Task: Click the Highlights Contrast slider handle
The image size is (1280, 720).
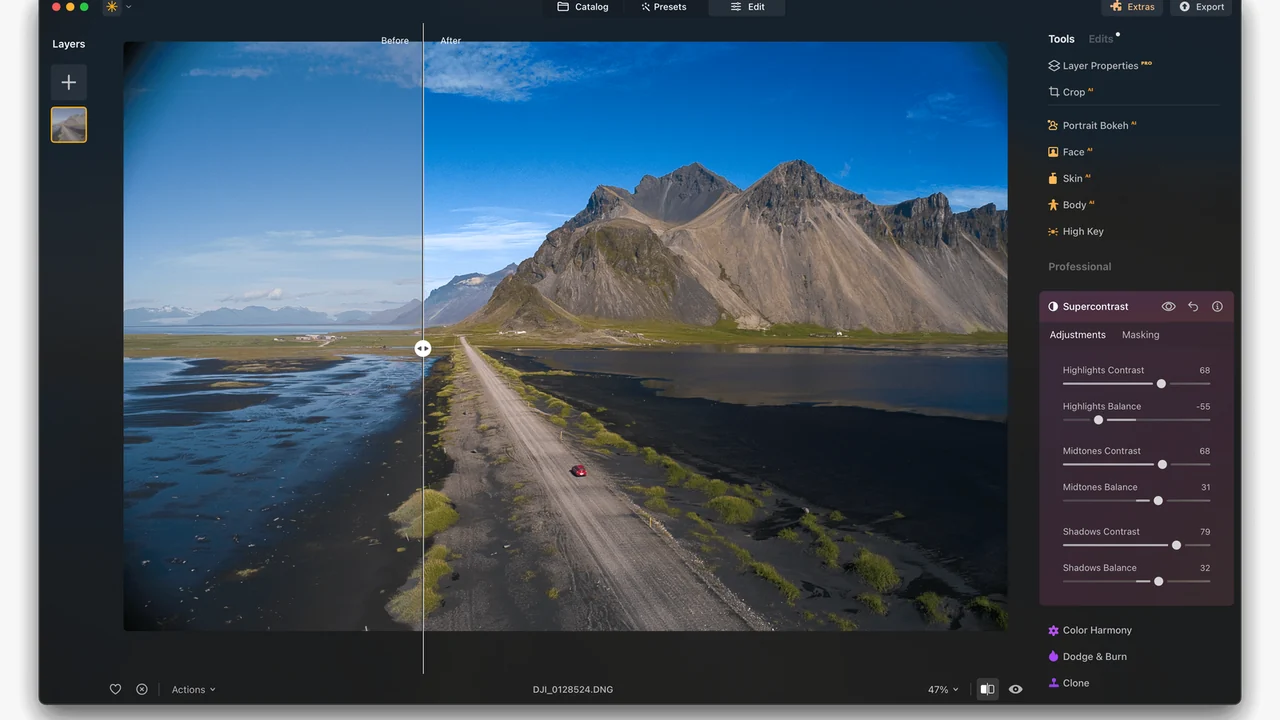Action: 1161,384
